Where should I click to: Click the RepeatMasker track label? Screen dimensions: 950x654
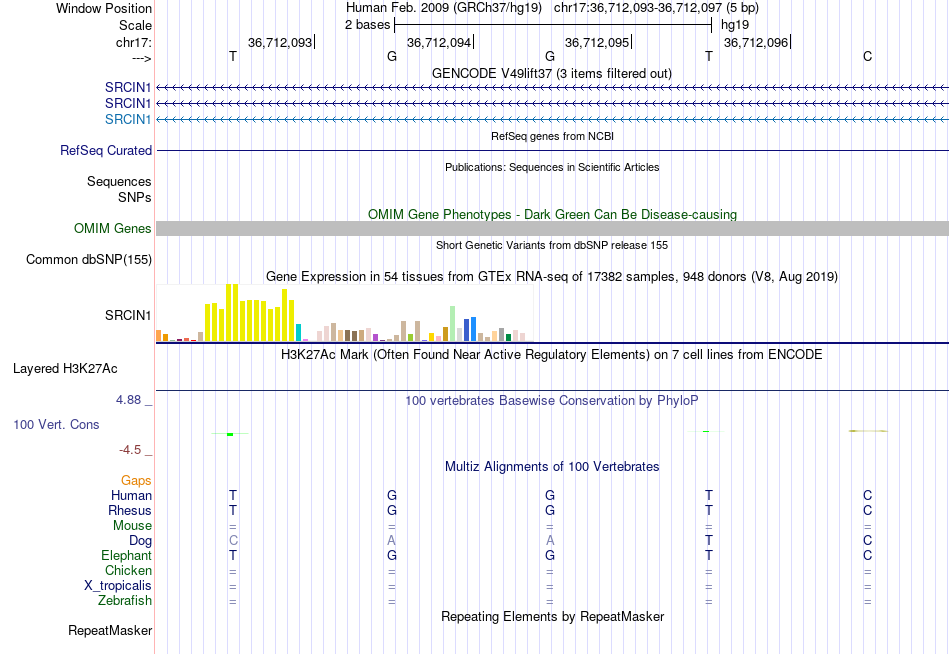110,630
